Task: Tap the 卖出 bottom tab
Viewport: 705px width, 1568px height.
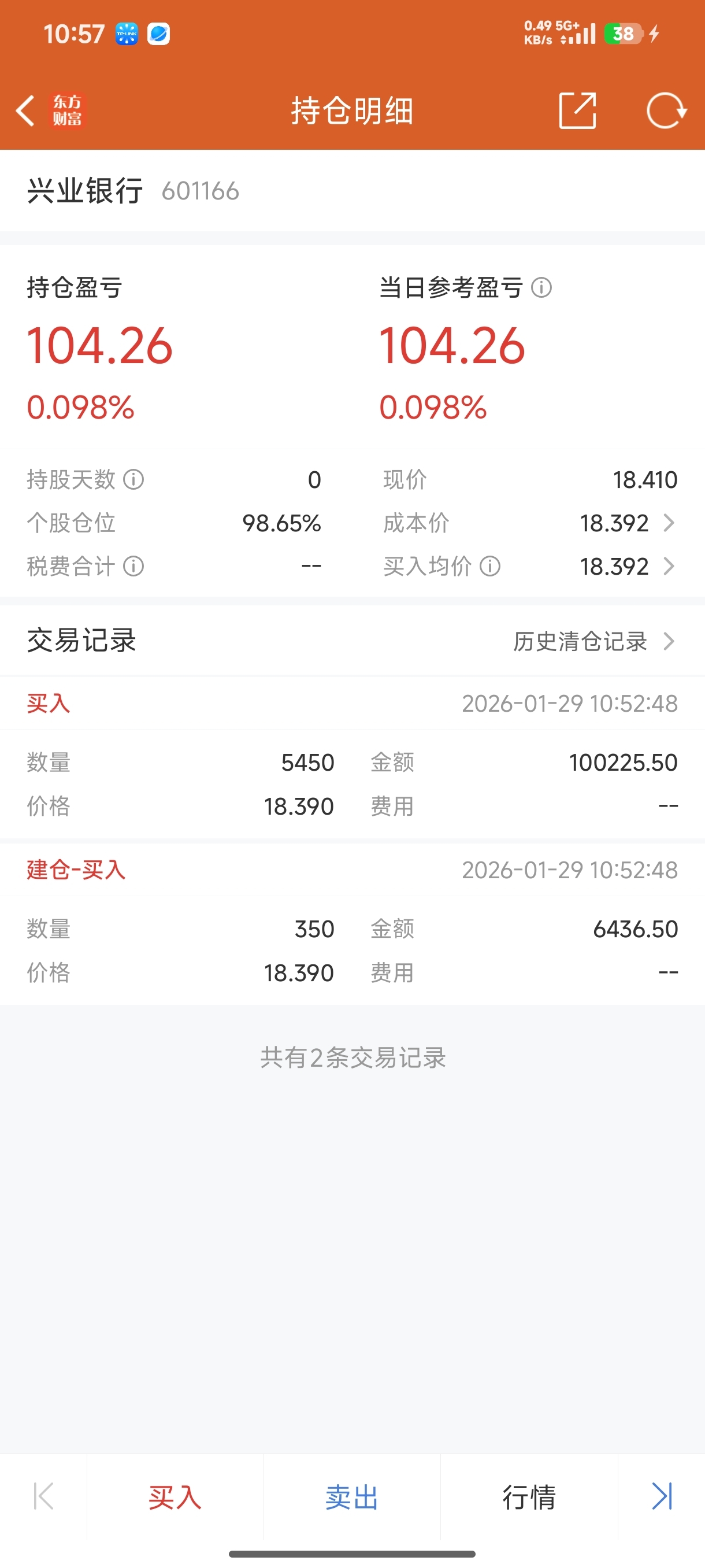Action: 351,1497
